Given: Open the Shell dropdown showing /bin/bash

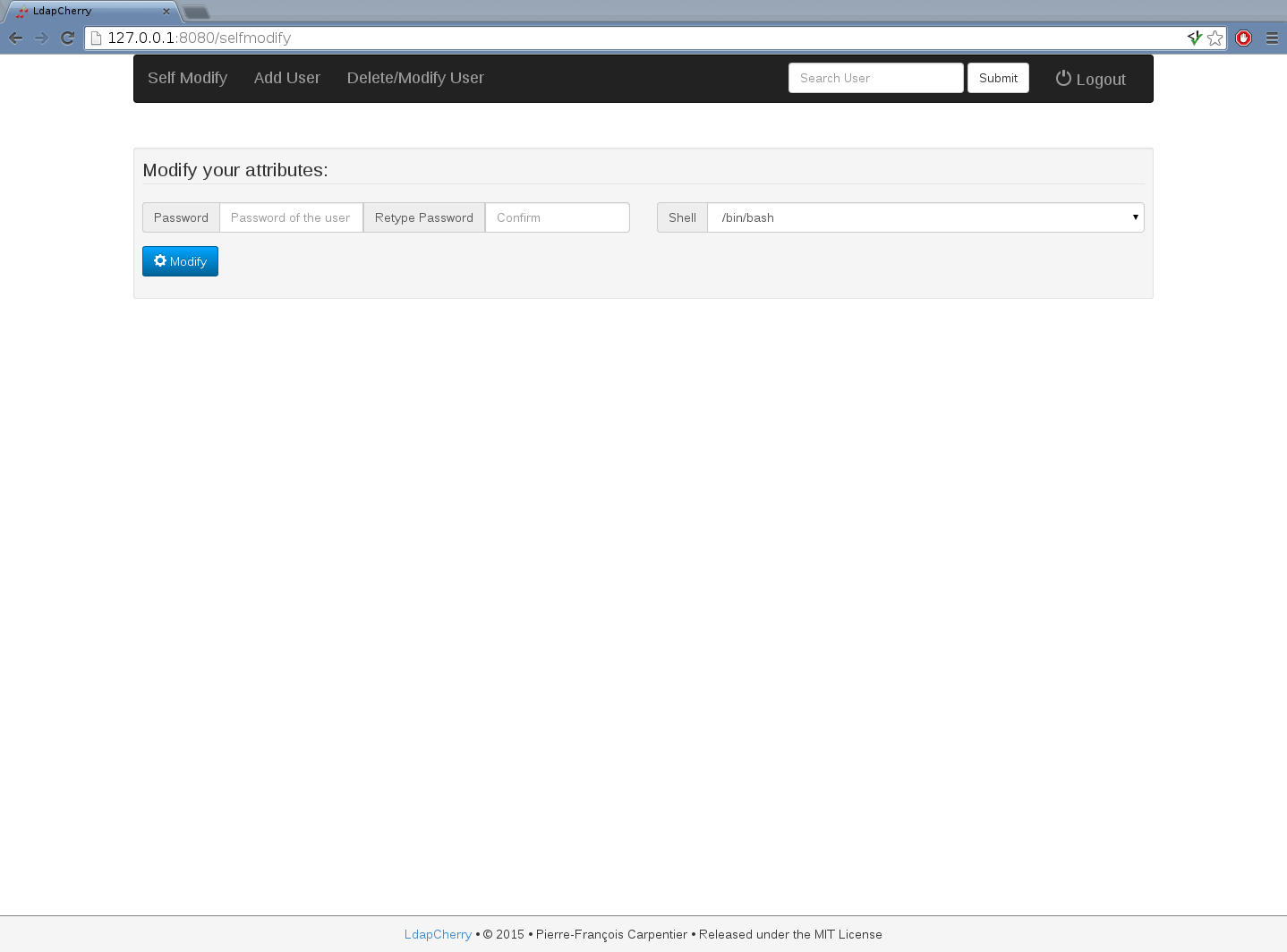Looking at the screenshot, I should 925,217.
